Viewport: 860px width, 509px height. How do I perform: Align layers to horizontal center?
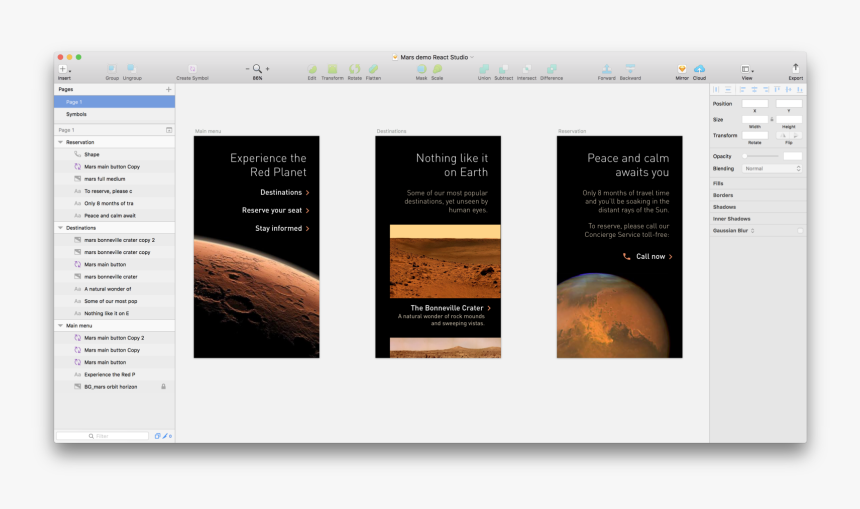[x=754, y=89]
